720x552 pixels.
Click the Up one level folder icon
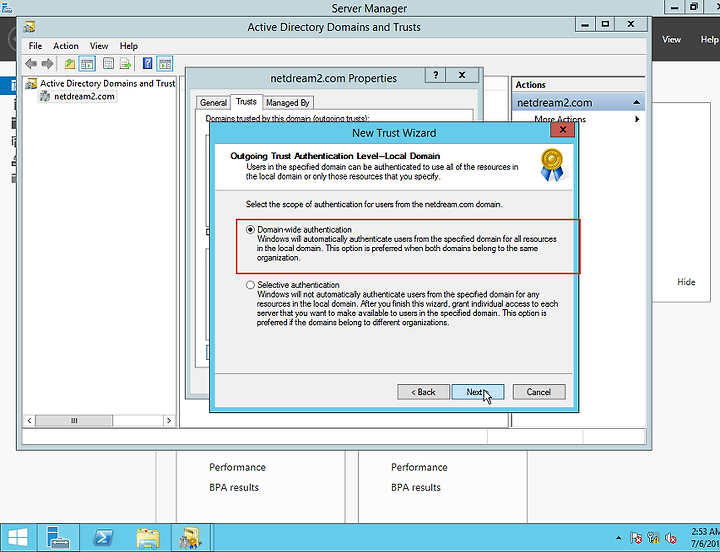point(70,64)
